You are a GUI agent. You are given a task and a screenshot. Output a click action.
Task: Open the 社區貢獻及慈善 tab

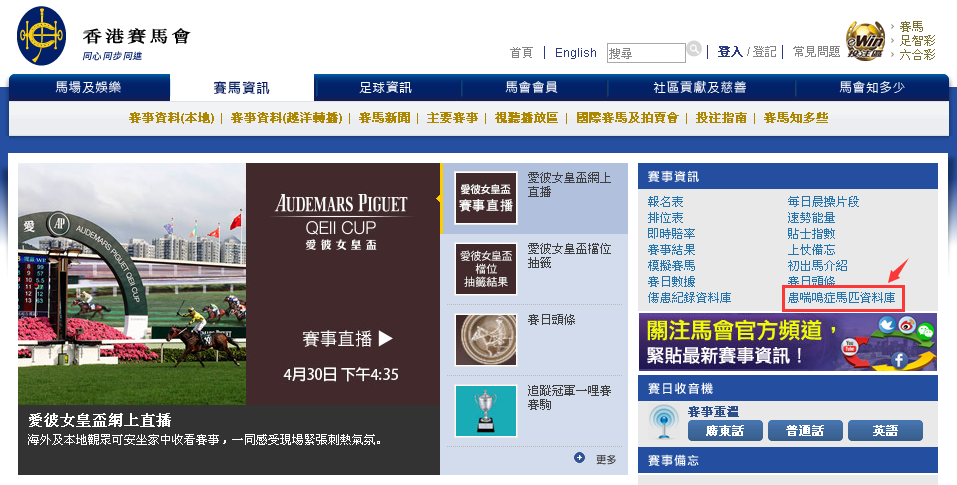point(700,87)
